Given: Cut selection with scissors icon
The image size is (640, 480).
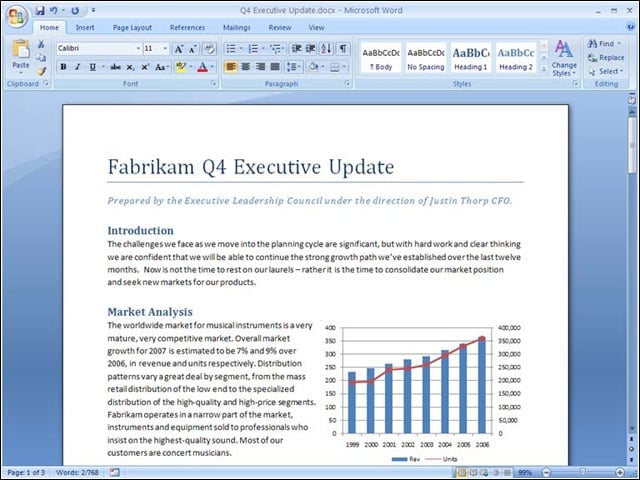Looking at the screenshot, I should 41,44.
